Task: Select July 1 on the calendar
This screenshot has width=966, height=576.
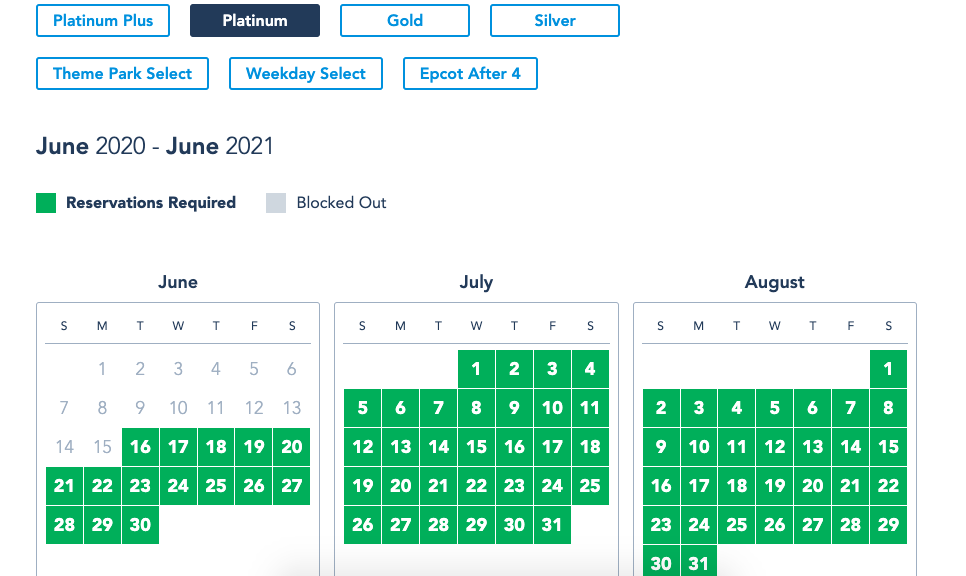Action: point(476,369)
